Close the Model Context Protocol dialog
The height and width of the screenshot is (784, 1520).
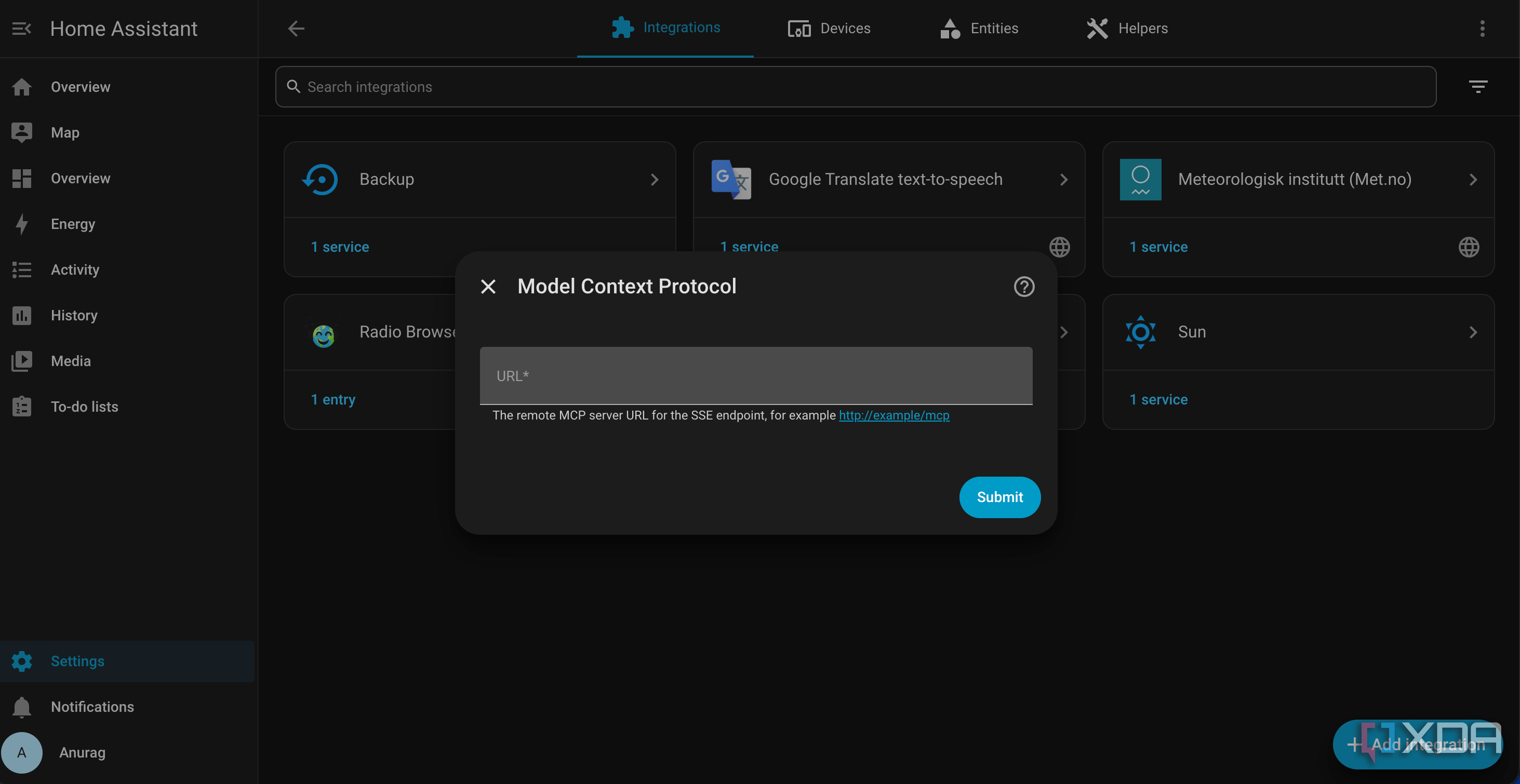pyautogui.click(x=488, y=287)
